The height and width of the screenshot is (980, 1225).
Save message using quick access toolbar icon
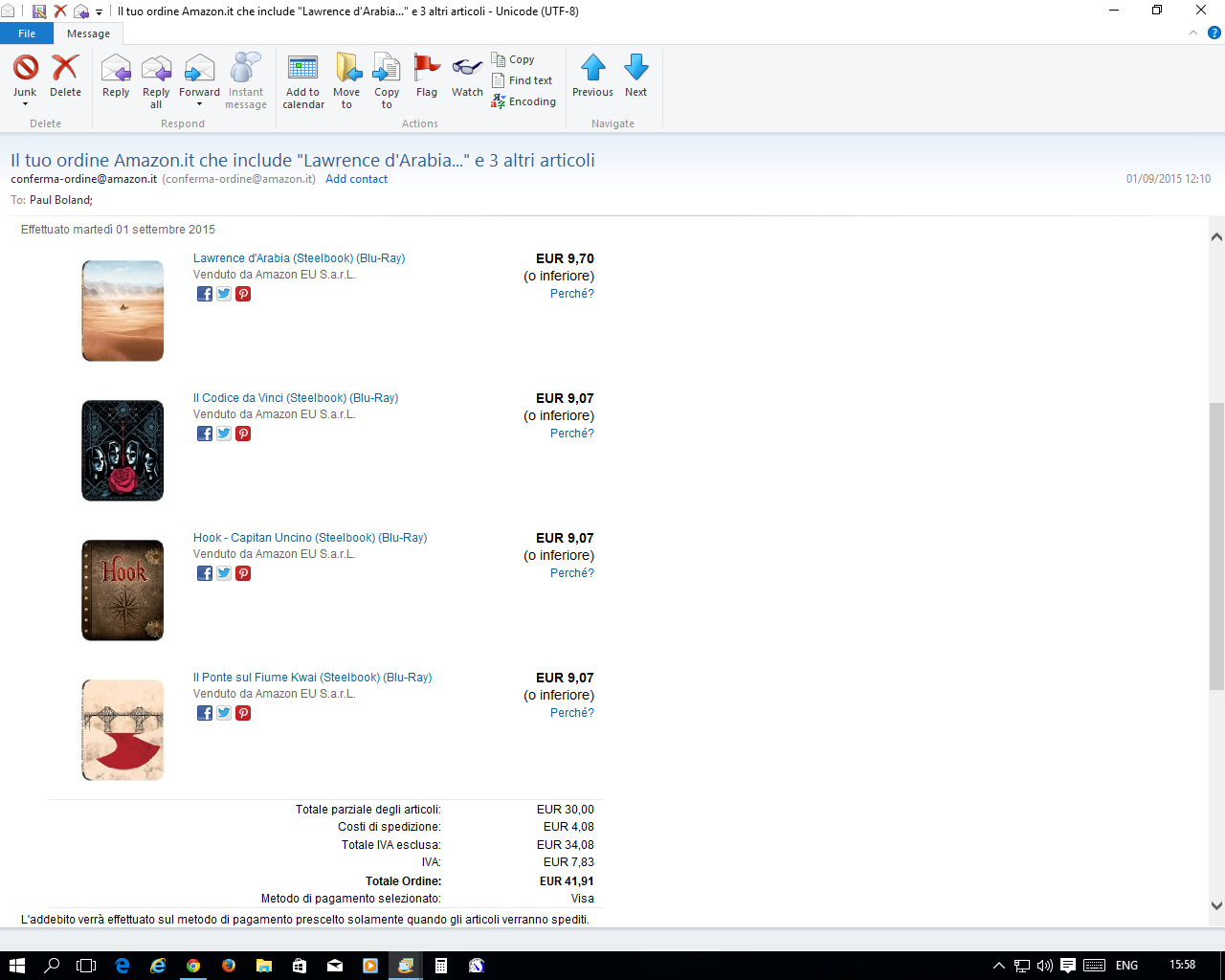39,11
